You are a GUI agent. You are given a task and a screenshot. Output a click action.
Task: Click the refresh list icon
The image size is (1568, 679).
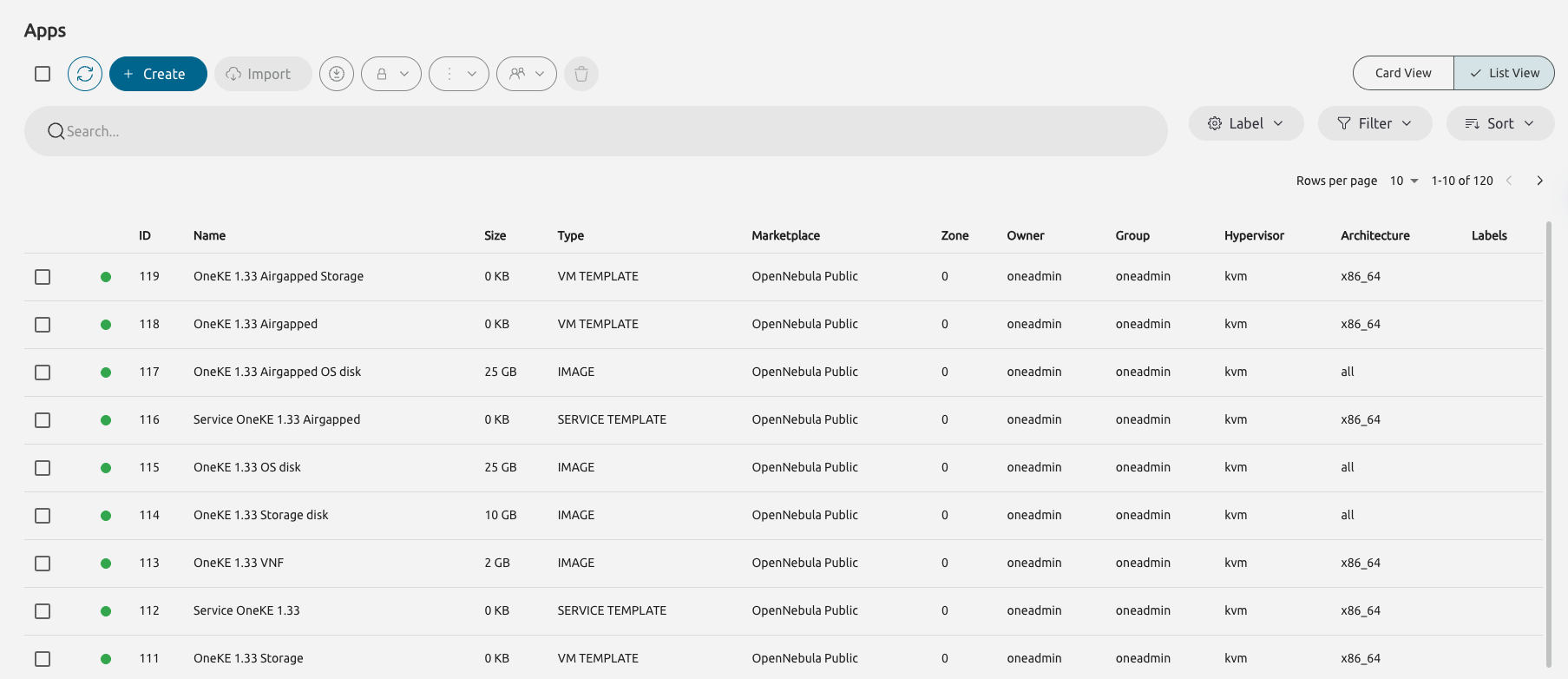[85, 74]
